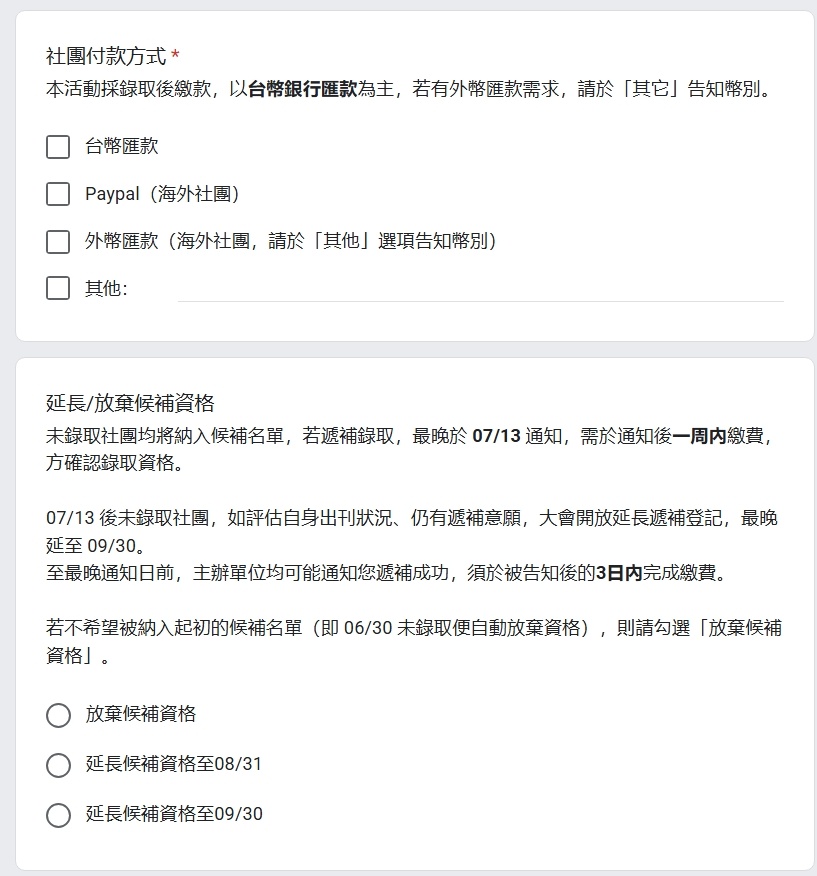Enable the 外幣匯款 checkbox option
This screenshot has height=876, width=817.
pyautogui.click(x=58, y=242)
